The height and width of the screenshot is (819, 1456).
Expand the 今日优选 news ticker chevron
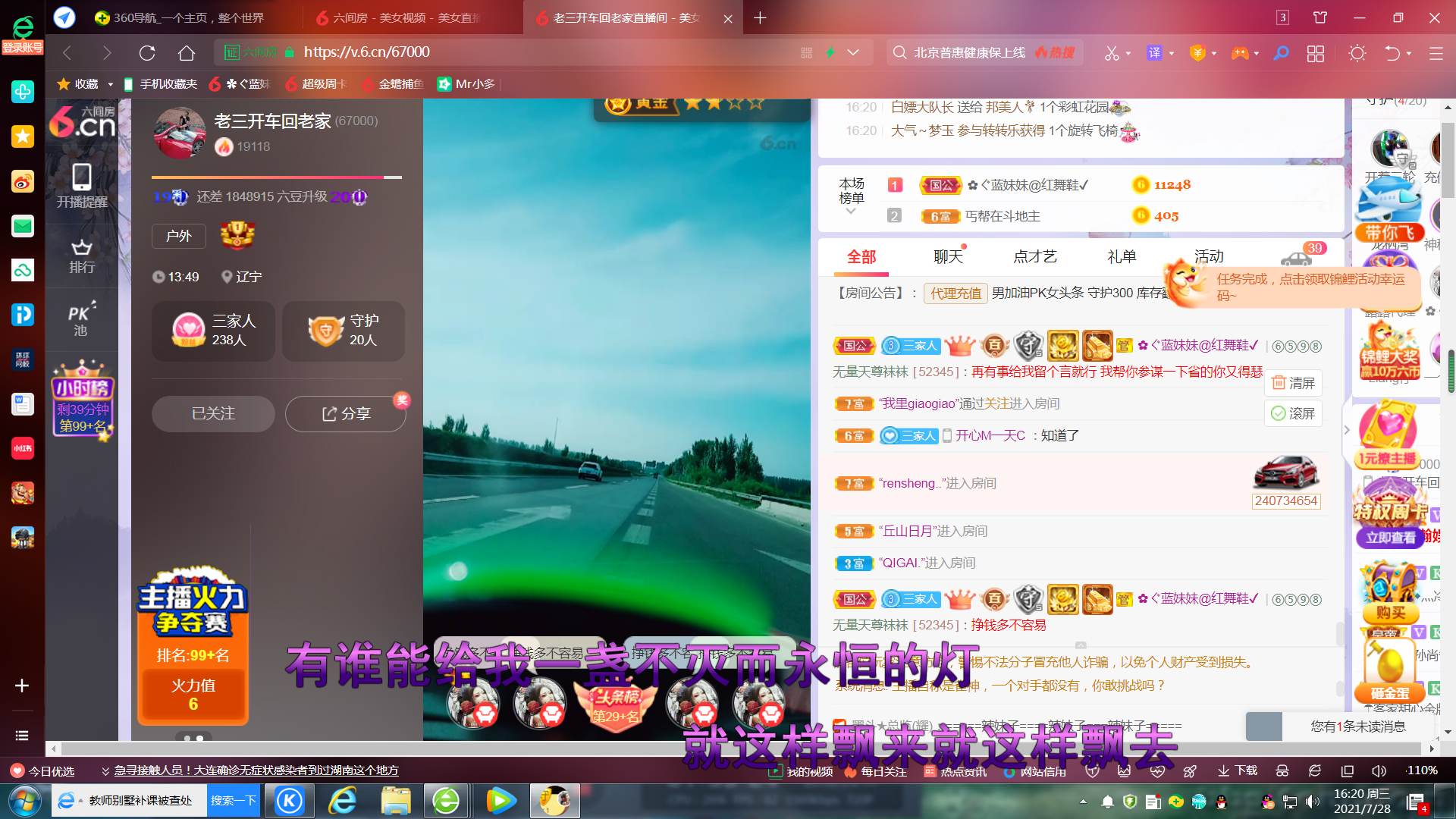(105, 771)
